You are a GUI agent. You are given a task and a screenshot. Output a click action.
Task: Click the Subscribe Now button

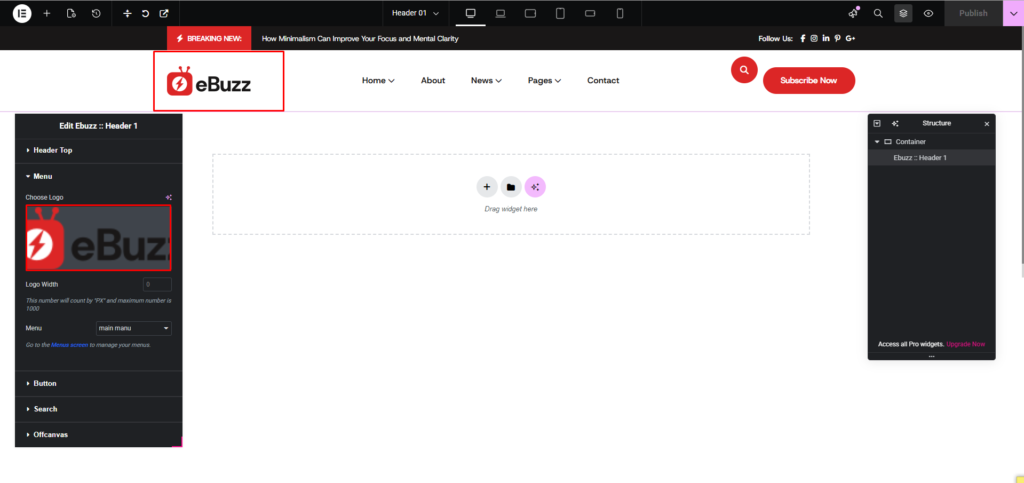(808, 80)
